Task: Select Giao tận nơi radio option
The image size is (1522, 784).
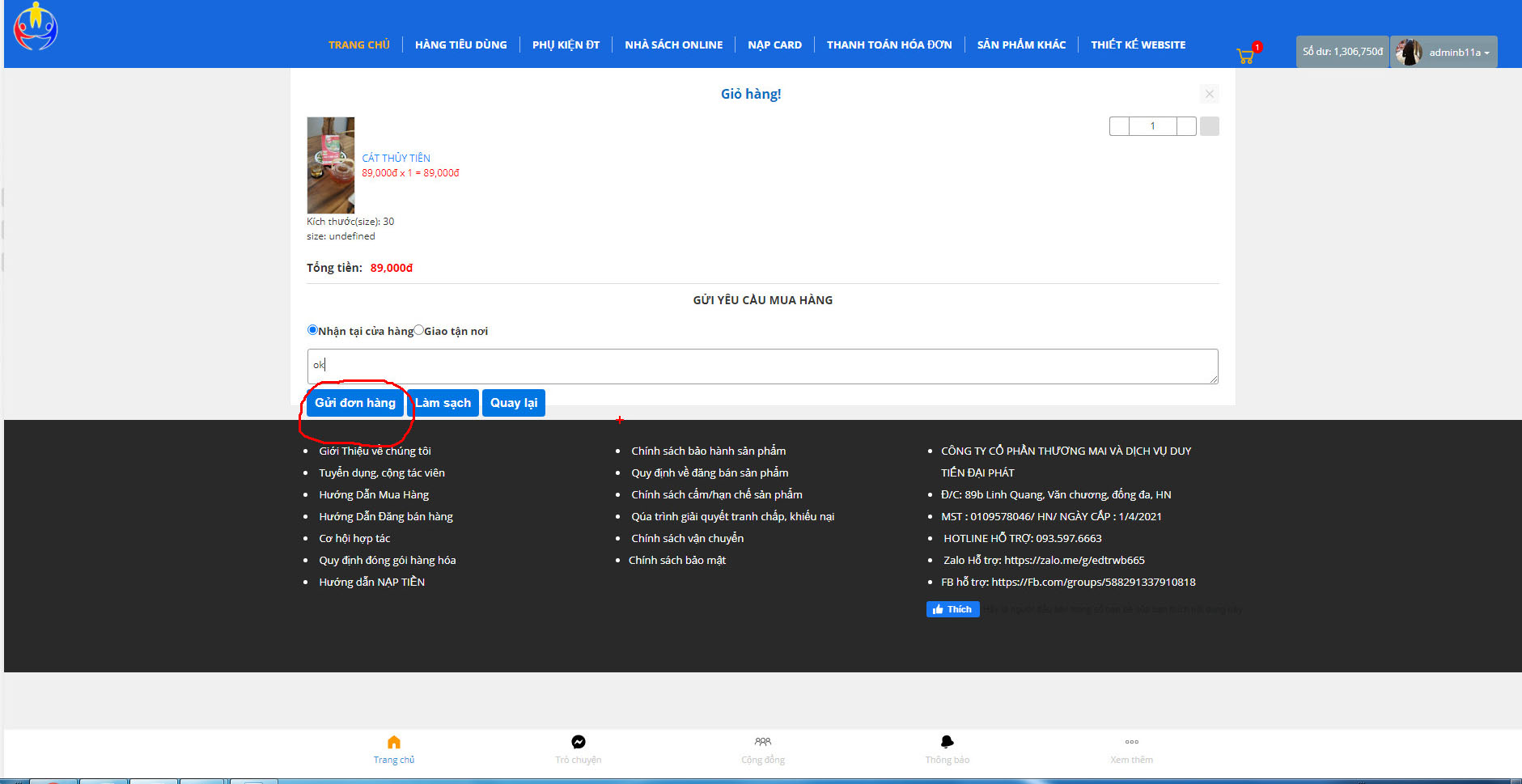Action: (419, 330)
